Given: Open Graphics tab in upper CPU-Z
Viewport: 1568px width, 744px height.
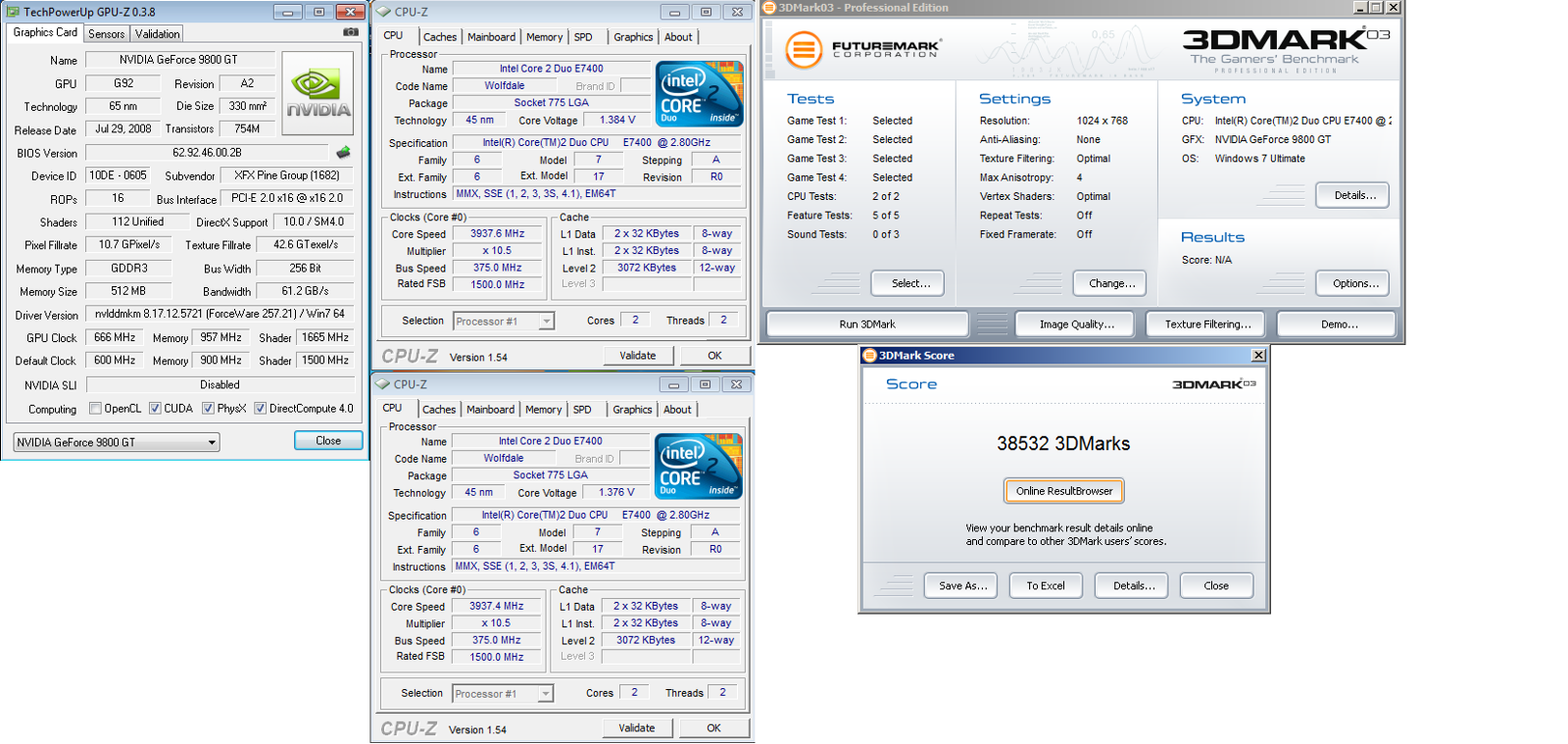Looking at the screenshot, I should click(x=633, y=37).
